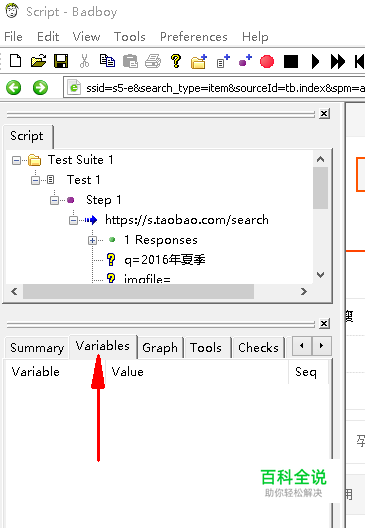The width and height of the screenshot is (365, 528).
Task: Start recording with the red circle button
Action: pyautogui.click(x=267, y=62)
